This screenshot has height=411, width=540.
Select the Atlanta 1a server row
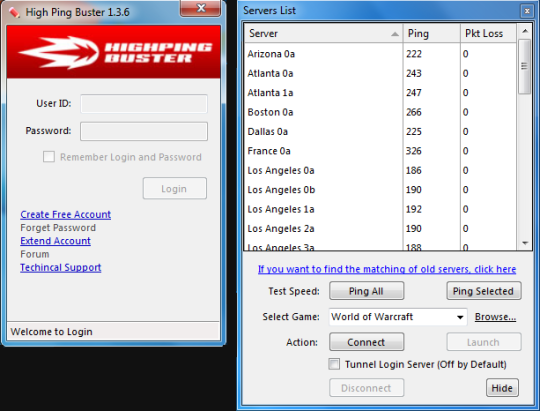pyautogui.click(x=380, y=93)
